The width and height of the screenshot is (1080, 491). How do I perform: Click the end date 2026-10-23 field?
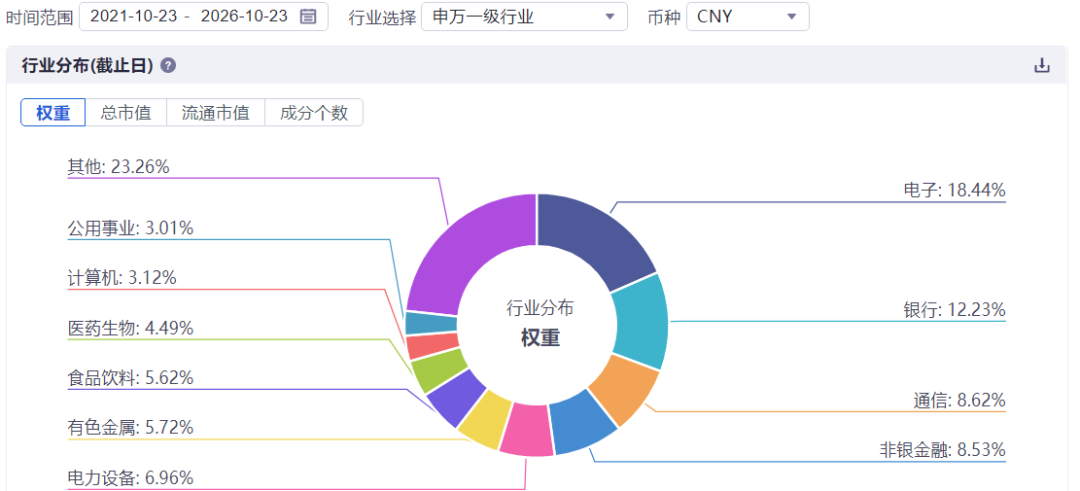[x=244, y=17]
